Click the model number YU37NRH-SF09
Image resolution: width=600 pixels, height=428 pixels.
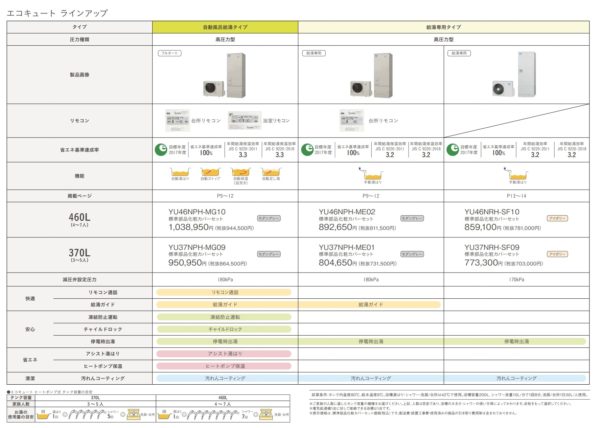(x=492, y=247)
